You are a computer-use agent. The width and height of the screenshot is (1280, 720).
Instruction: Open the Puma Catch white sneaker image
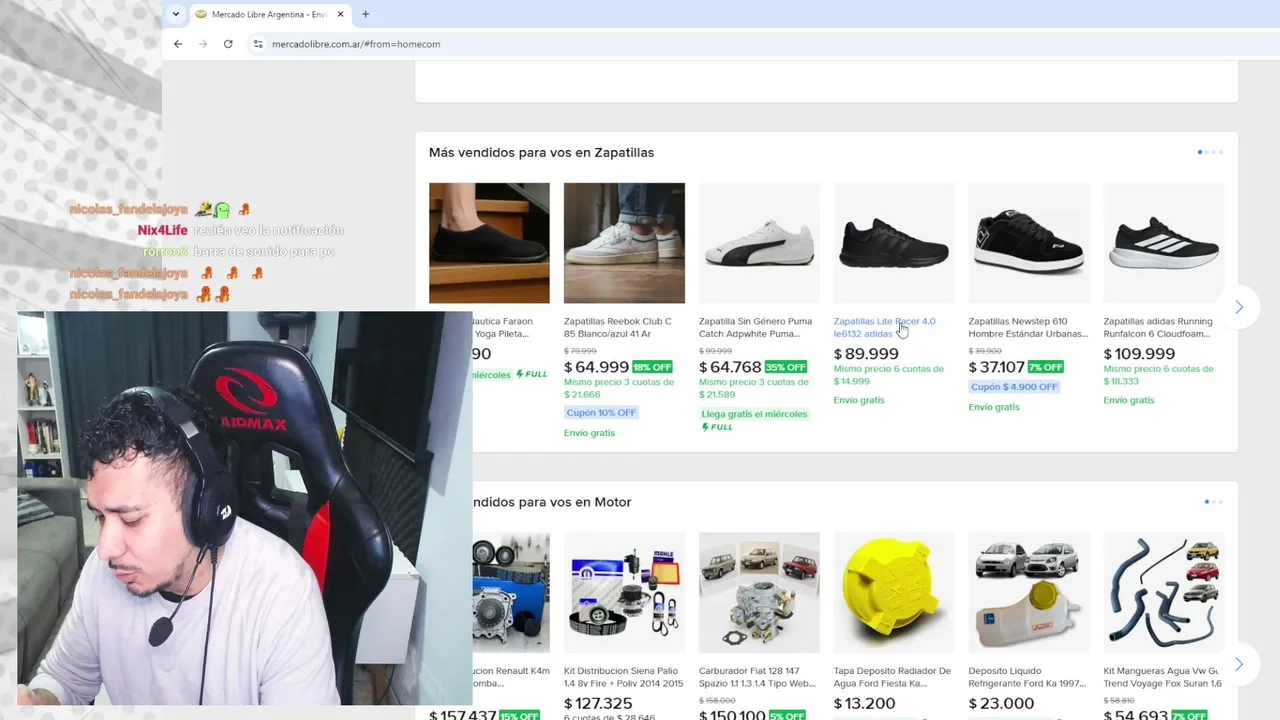tap(759, 243)
